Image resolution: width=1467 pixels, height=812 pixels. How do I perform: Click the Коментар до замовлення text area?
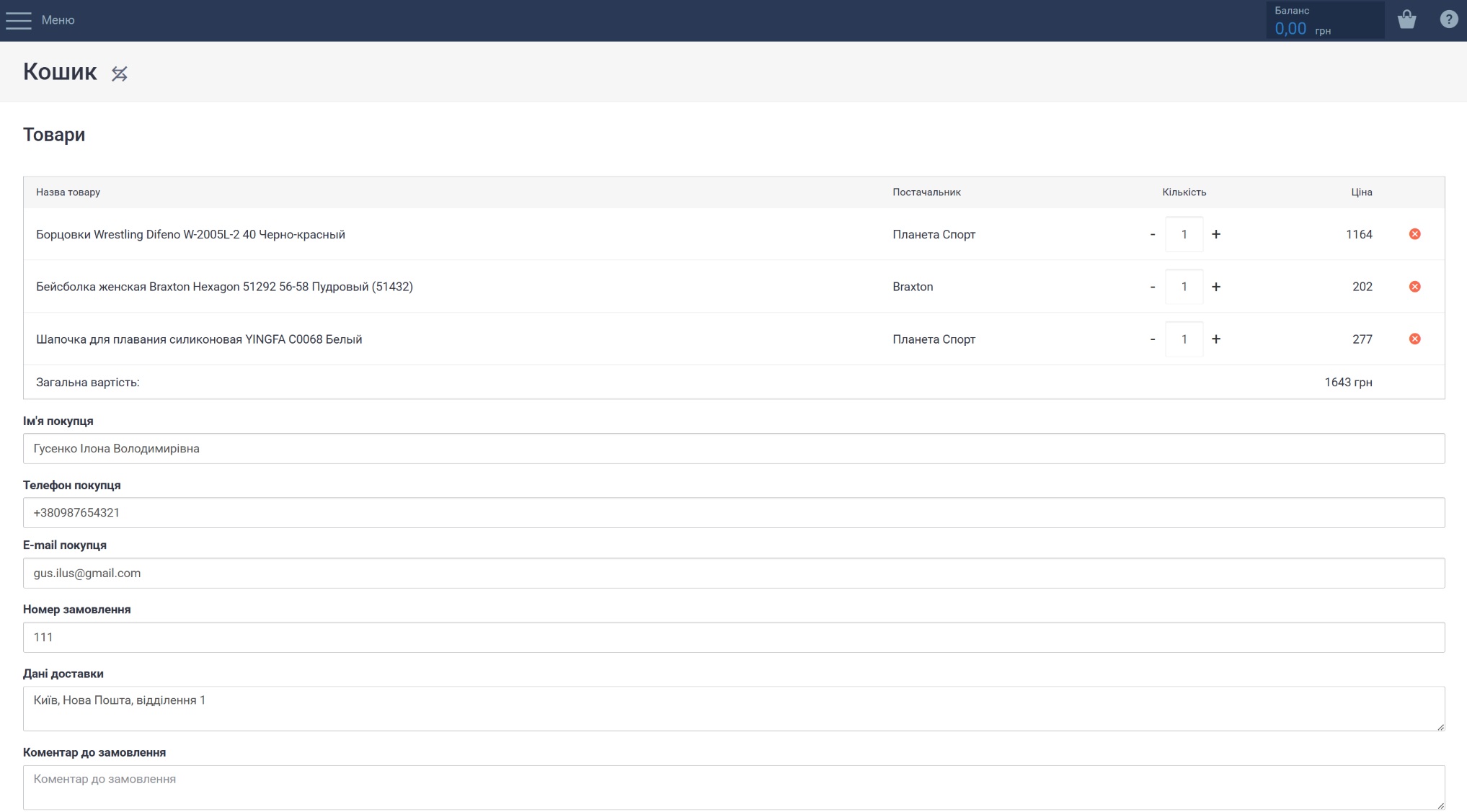[x=734, y=788]
